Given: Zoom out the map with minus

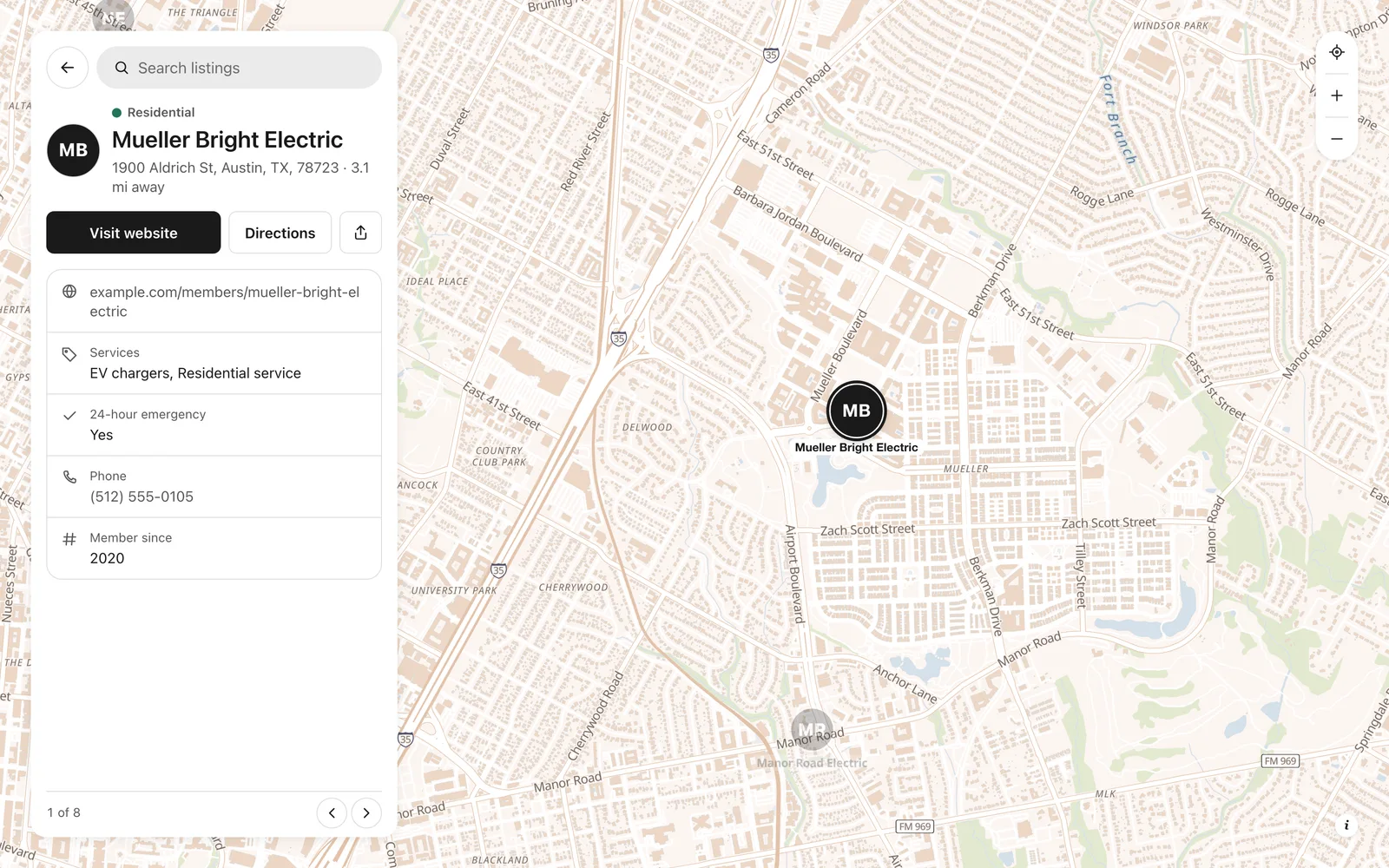Looking at the screenshot, I should pos(1337,139).
